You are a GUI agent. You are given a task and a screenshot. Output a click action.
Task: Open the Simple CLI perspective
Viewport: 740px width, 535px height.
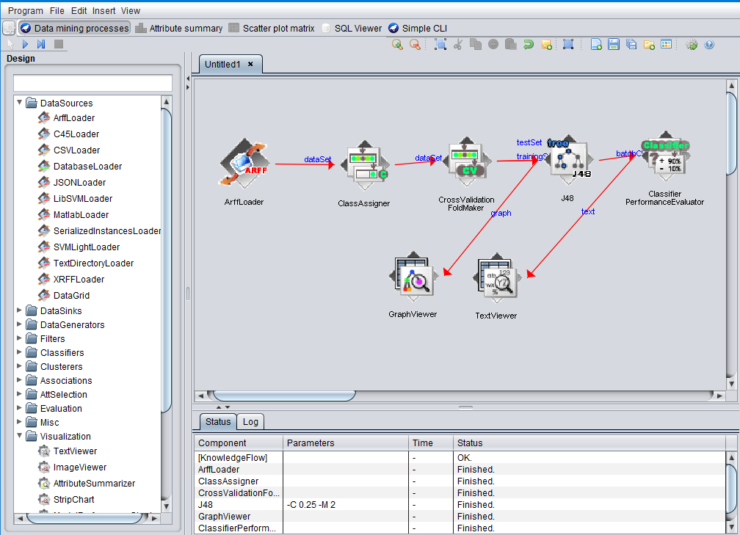point(417,28)
